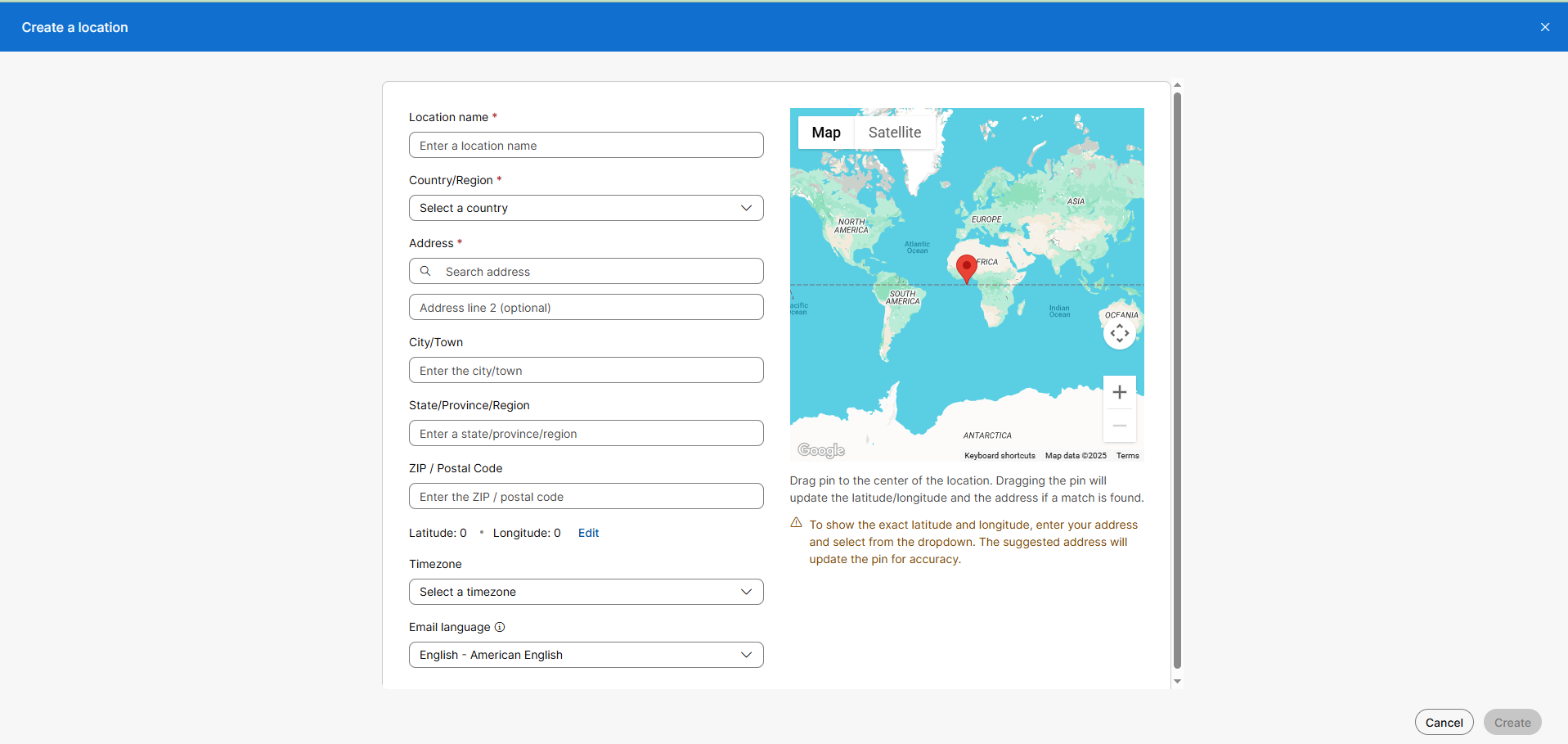Open map camera controls

pos(1119,333)
